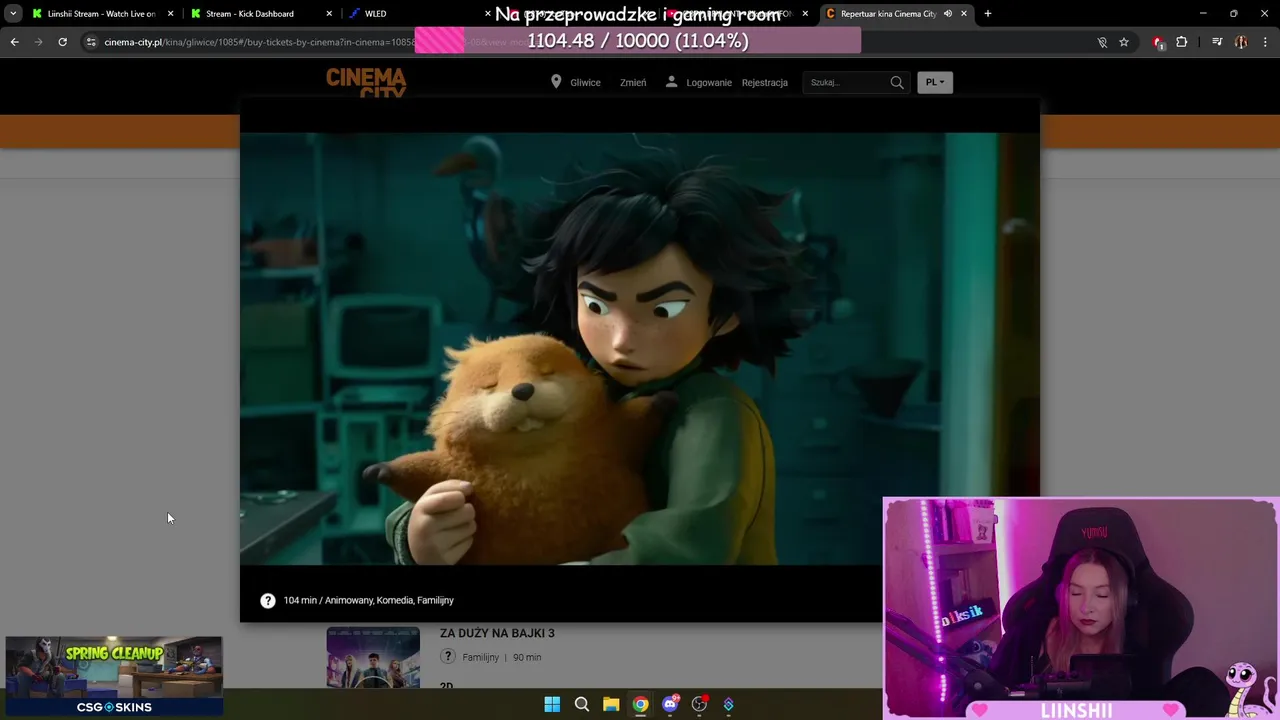Click the Cinema City logo
The width and height of the screenshot is (1280, 720).
pos(366,82)
